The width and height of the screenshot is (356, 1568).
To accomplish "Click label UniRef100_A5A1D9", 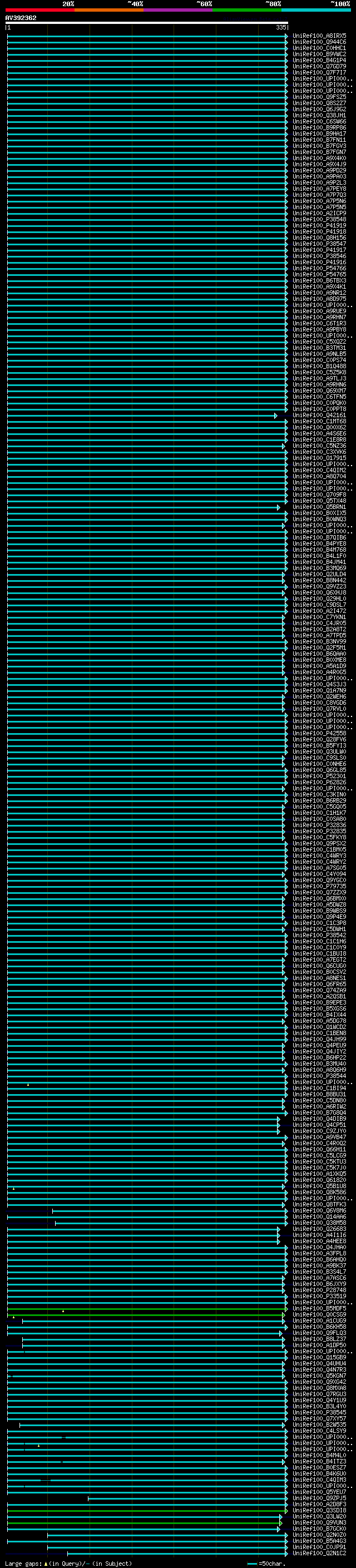I will click(319, 666).
